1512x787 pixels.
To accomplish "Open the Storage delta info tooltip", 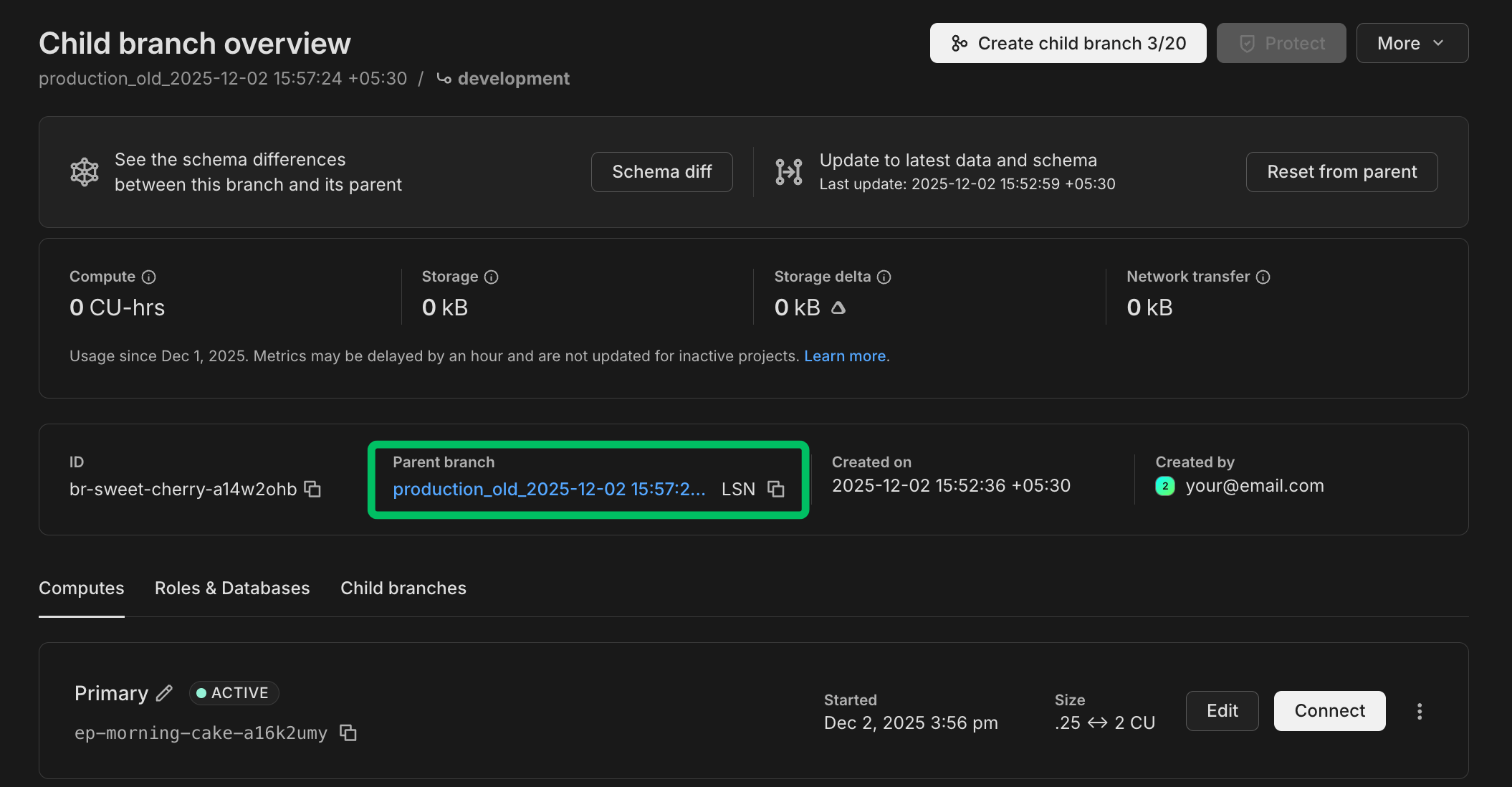I will point(884,277).
